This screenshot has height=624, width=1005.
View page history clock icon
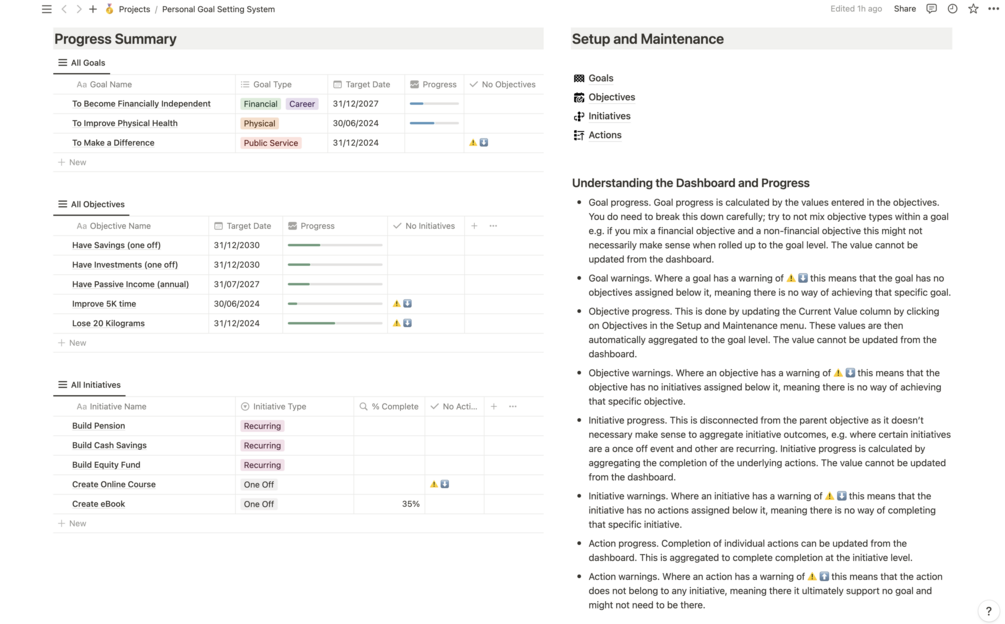click(952, 9)
